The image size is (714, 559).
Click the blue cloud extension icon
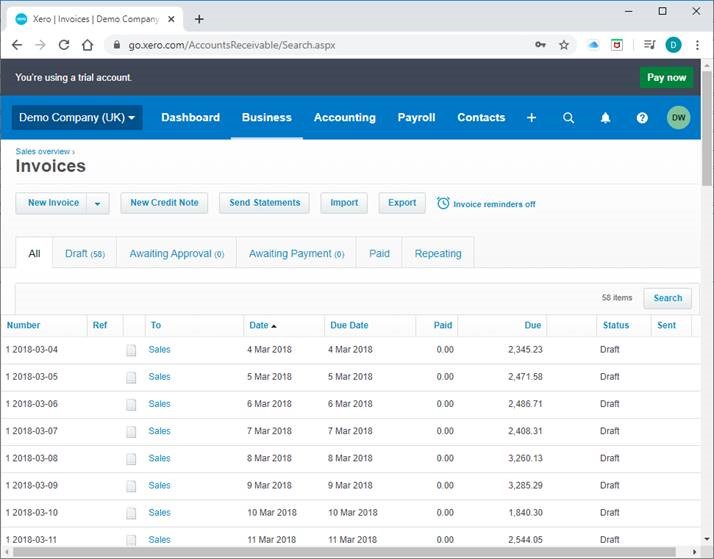point(593,45)
